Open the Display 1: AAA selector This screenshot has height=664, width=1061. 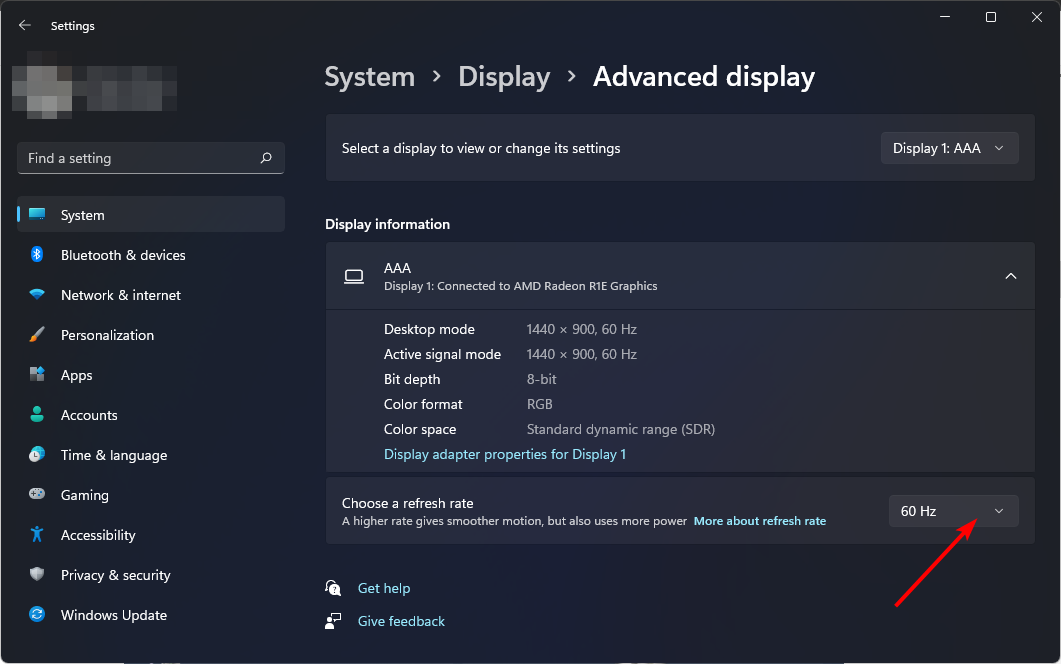coord(948,147)
